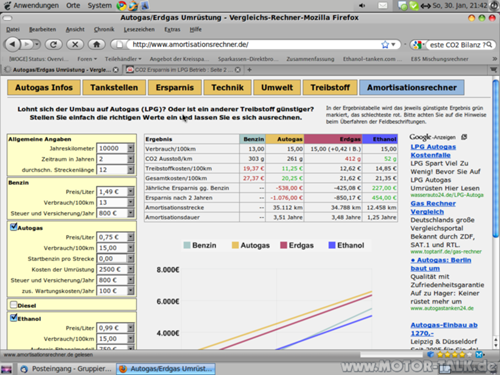Bookmark page with the star icon

[x=385, y=45]
